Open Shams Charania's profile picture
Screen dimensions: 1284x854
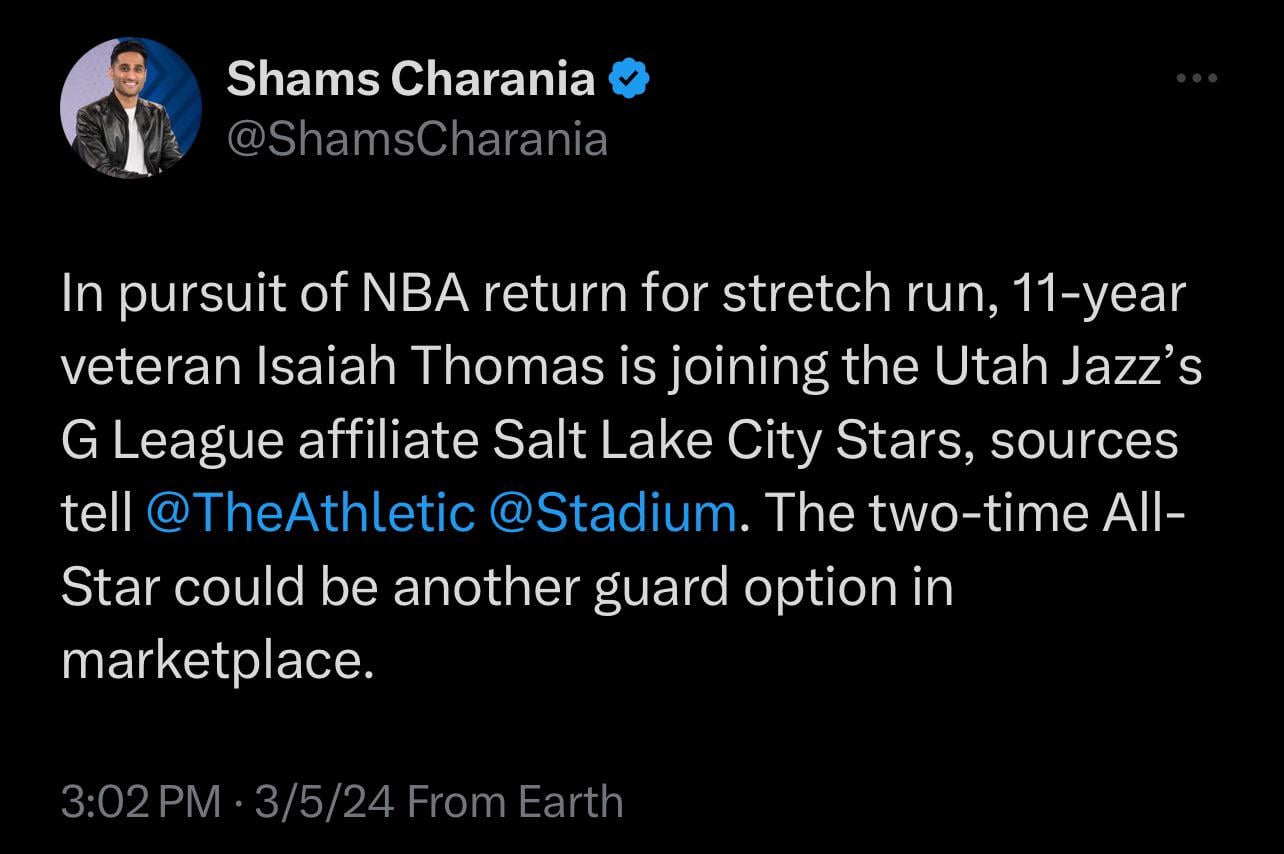pos(131,108)
